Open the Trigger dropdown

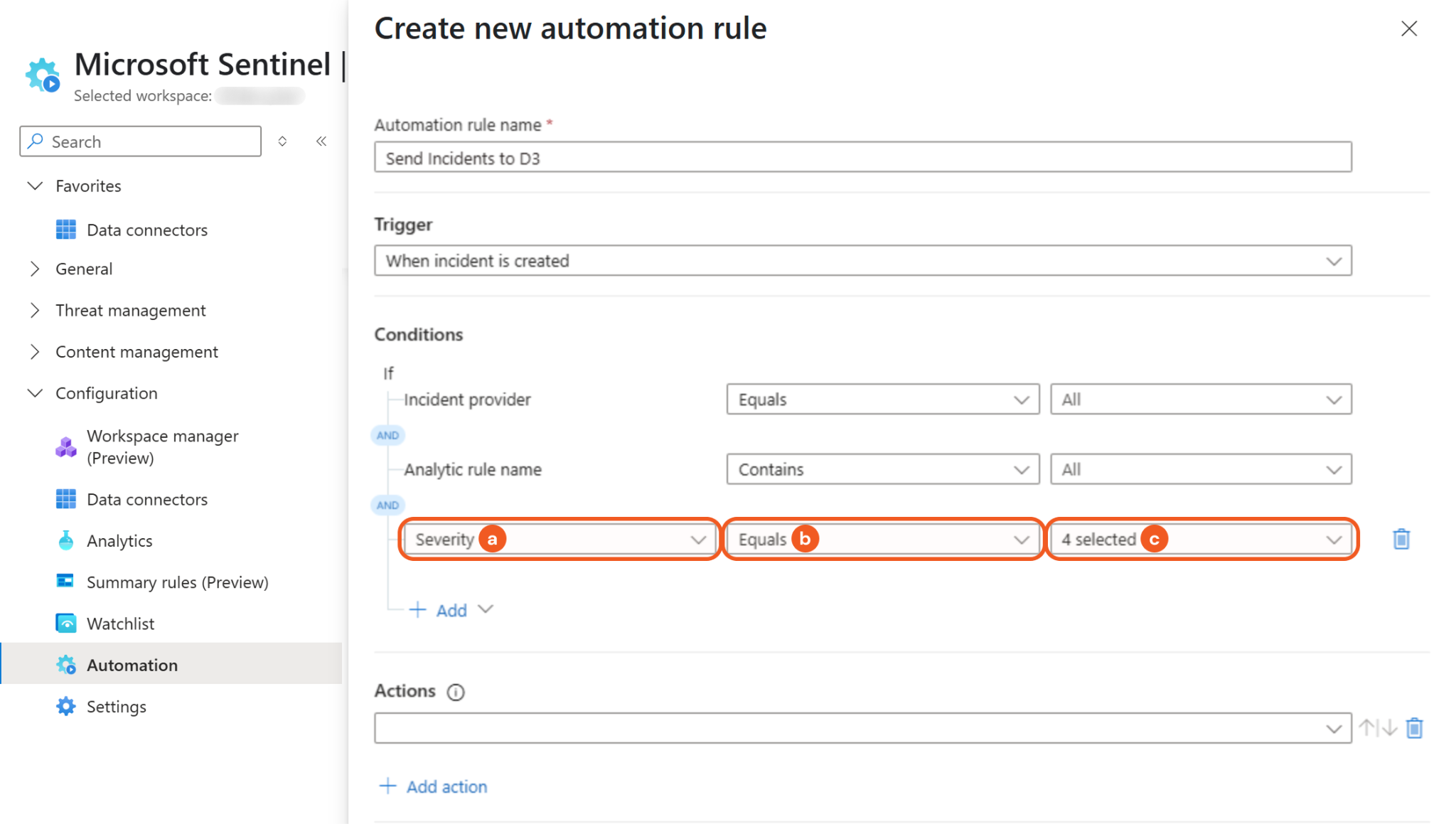(862, 261)
